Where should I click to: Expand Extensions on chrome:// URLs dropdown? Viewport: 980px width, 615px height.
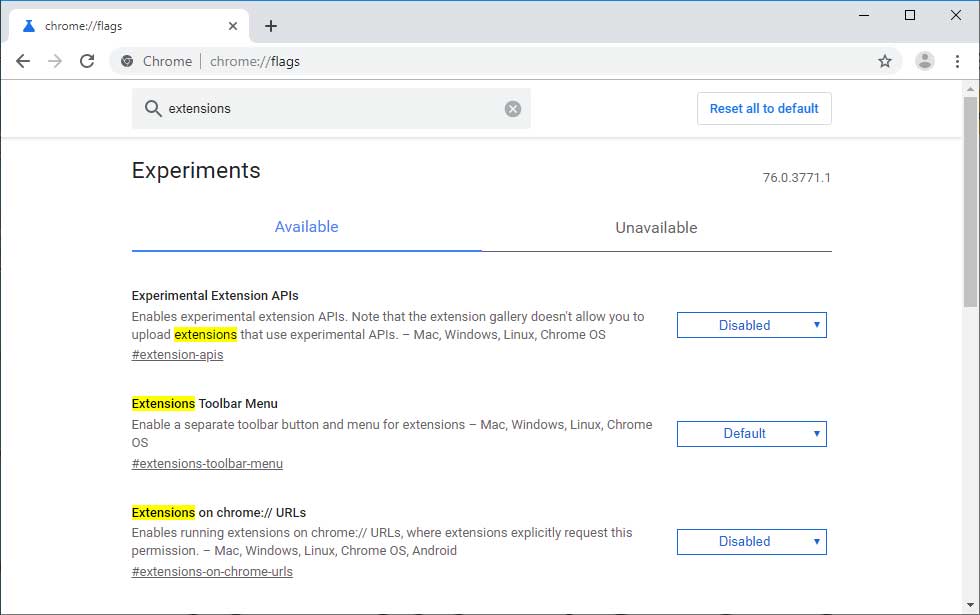coord(751,542)
